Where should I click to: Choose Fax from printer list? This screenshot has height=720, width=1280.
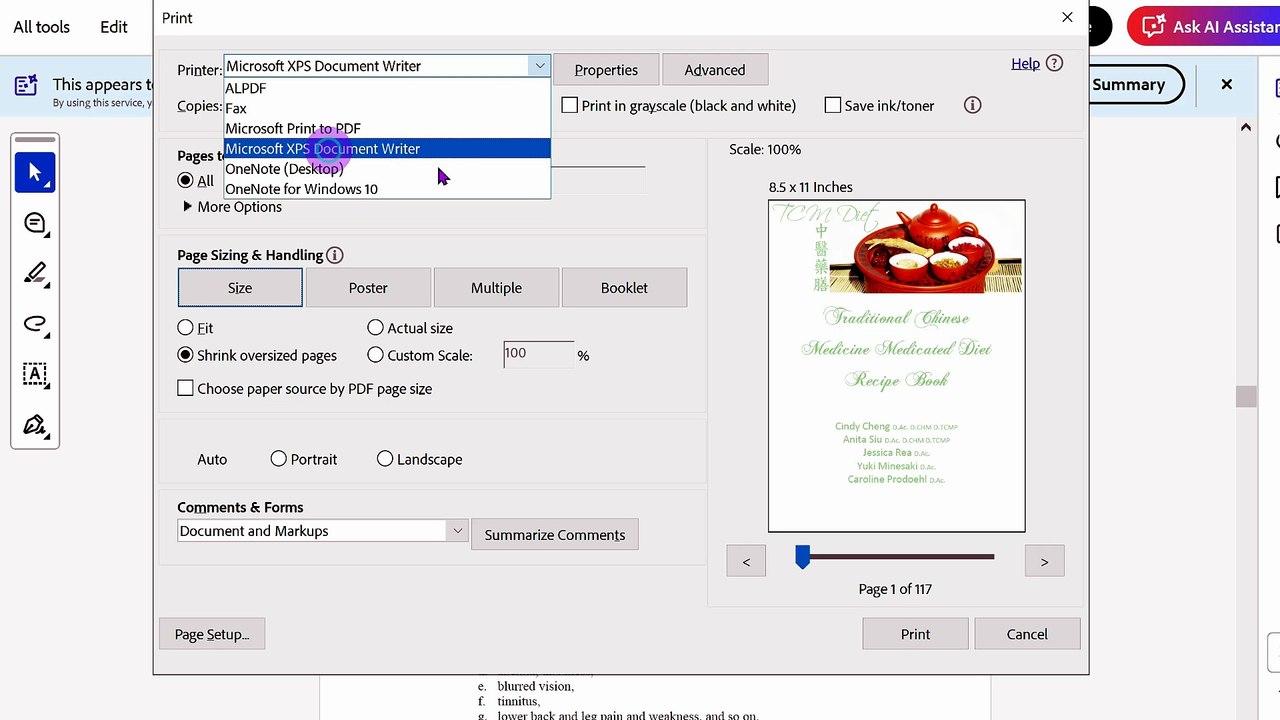(x=387, y=108)
